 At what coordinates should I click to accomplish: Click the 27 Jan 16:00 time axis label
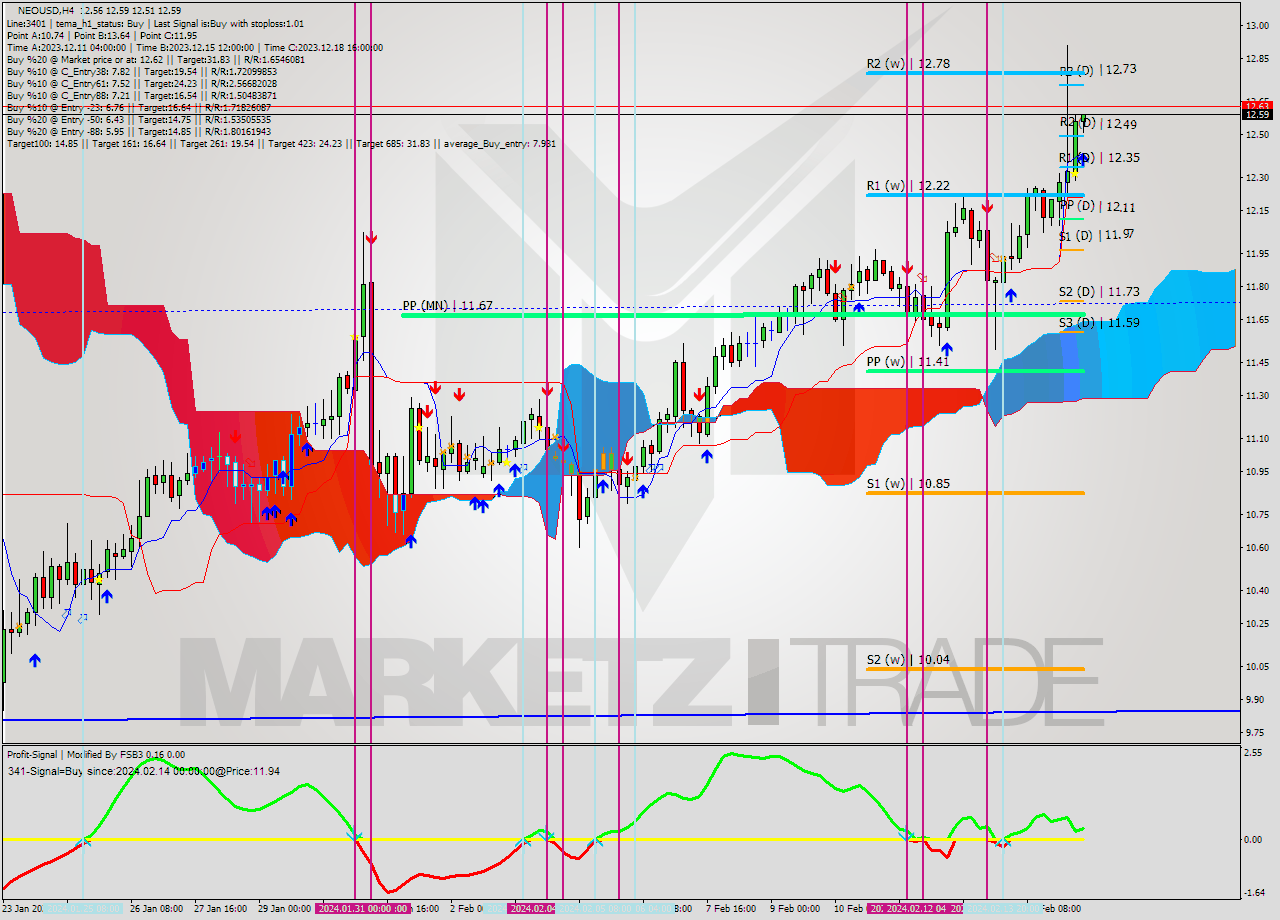[222, 909]
